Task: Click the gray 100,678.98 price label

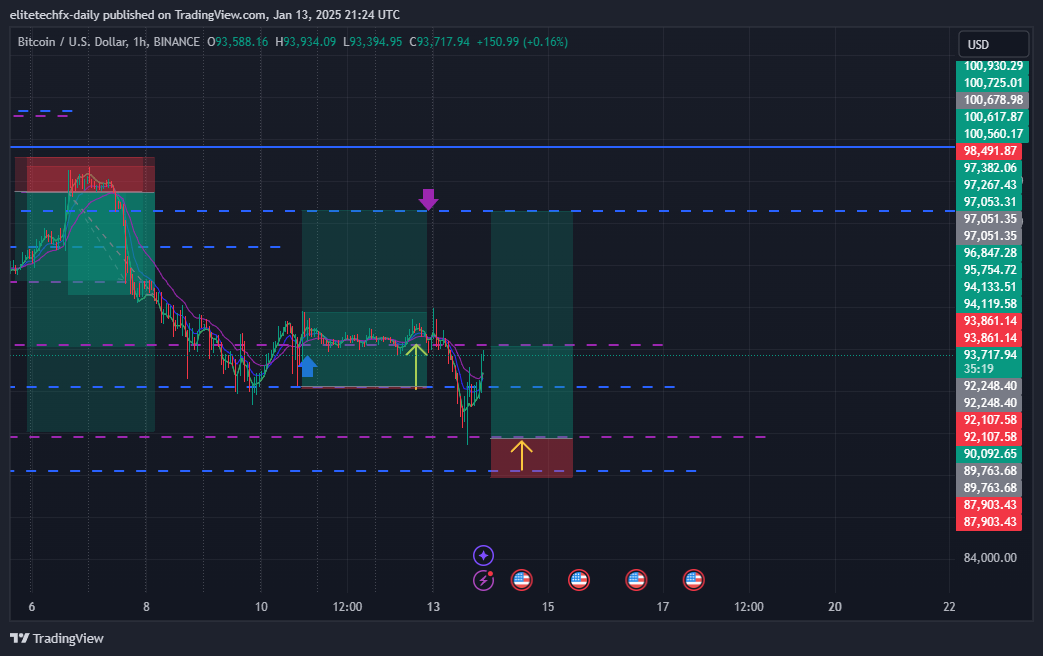Action: (992, 100)
